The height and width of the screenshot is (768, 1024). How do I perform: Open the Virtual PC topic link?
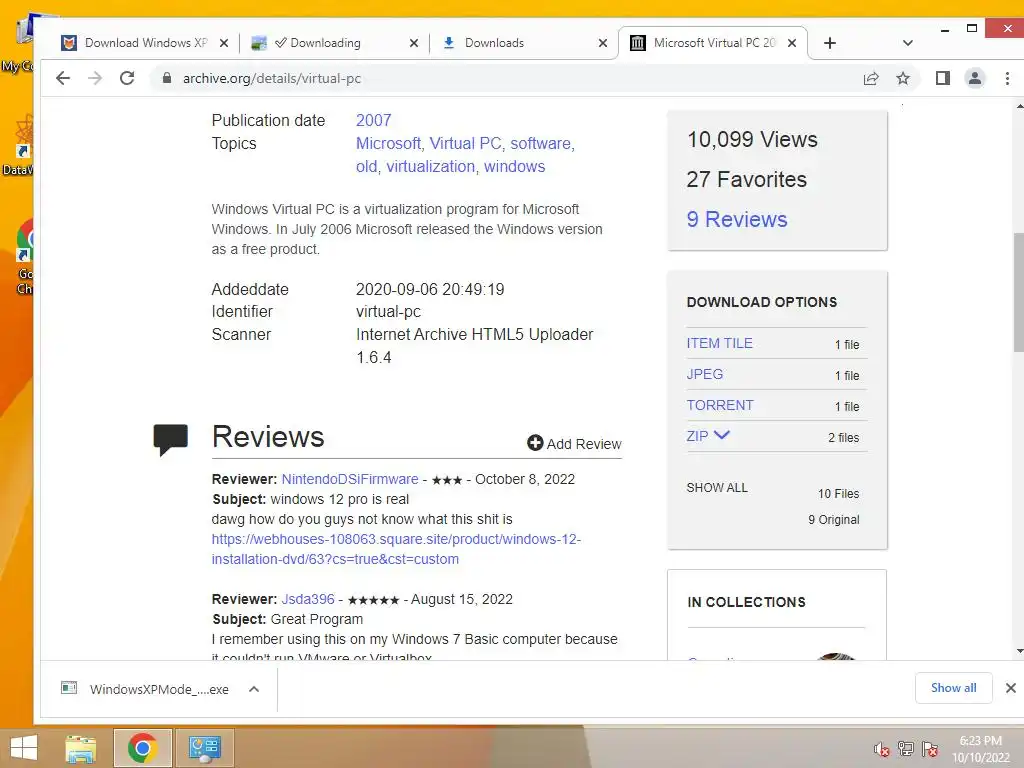[465, 144]
